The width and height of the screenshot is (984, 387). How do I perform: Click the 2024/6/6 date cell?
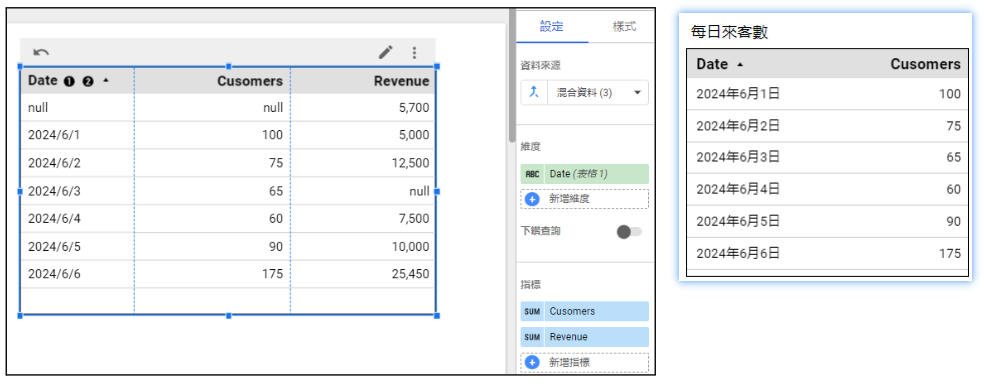[x=54, y=274]
